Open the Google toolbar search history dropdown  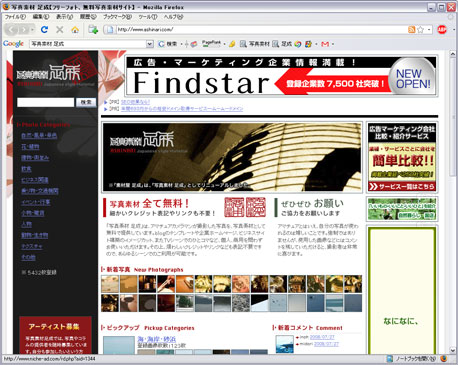[x=150, y=44]
